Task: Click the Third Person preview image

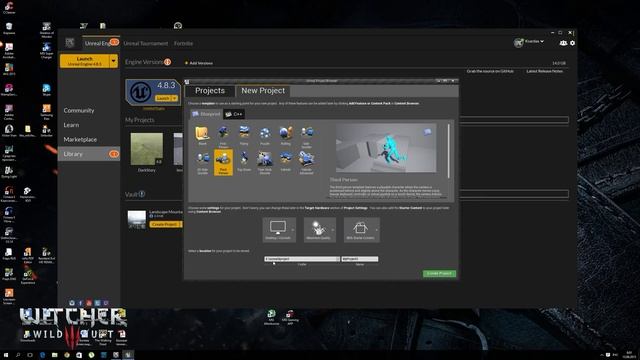Action: [x=386, y=148]
